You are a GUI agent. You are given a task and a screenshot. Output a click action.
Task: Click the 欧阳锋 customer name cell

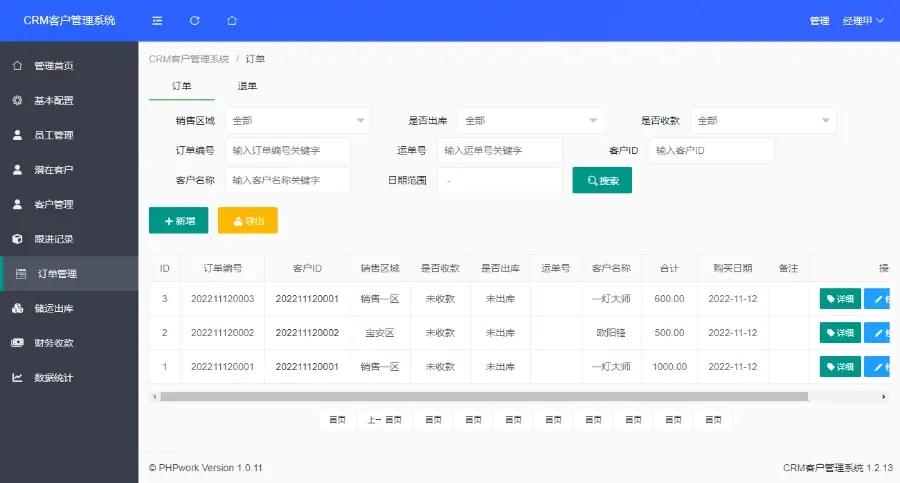pyautogui.click(x=611, y=333)
